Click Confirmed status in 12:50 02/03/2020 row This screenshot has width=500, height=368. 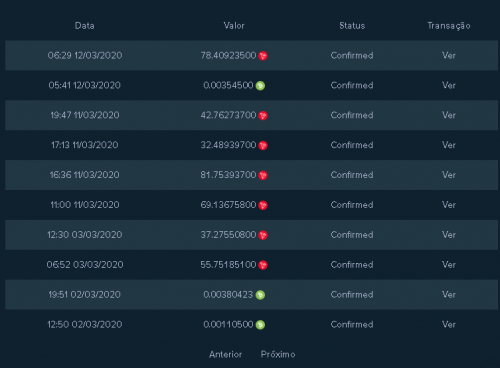click(x=352, y=324)
